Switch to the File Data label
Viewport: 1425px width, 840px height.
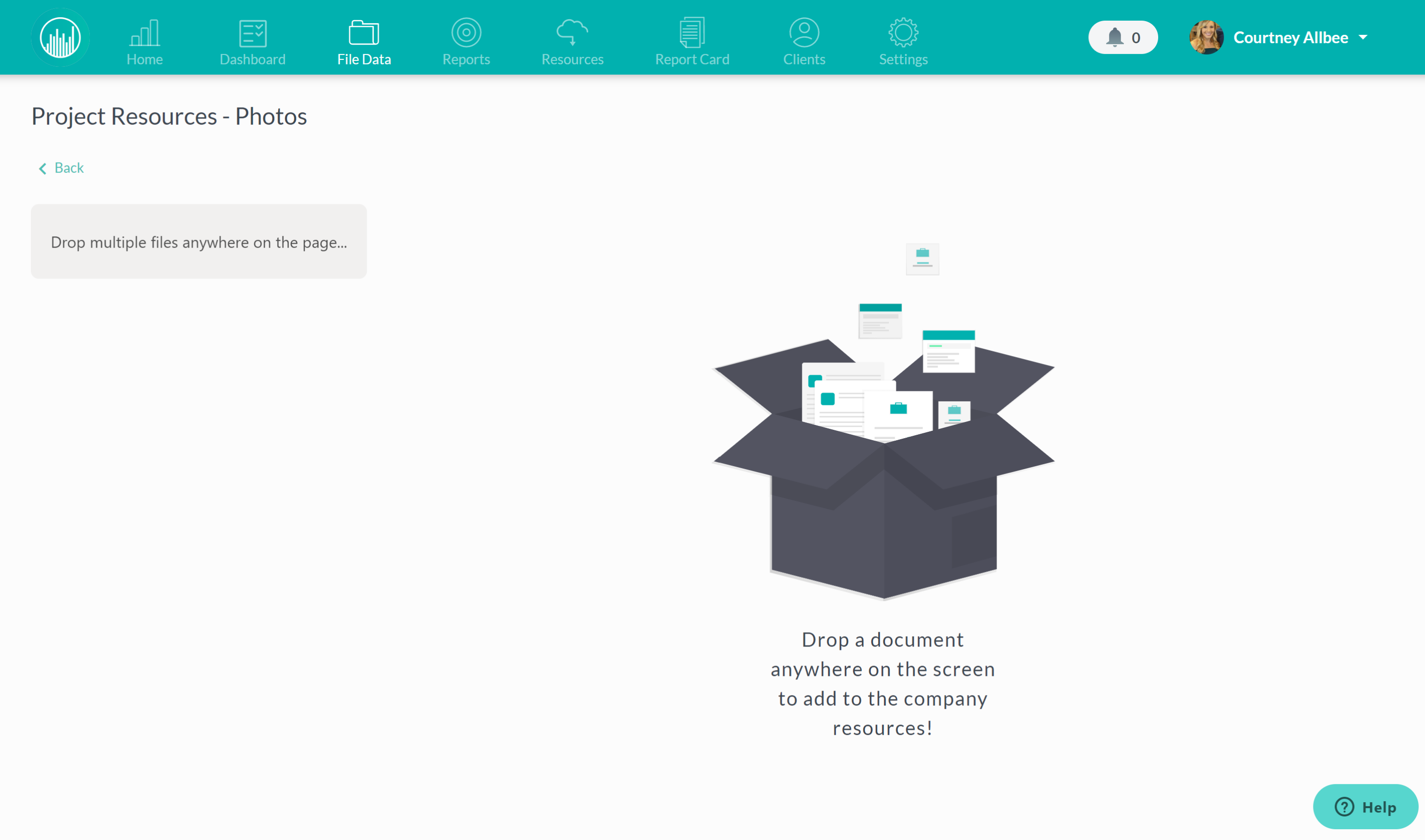(364, 59)
